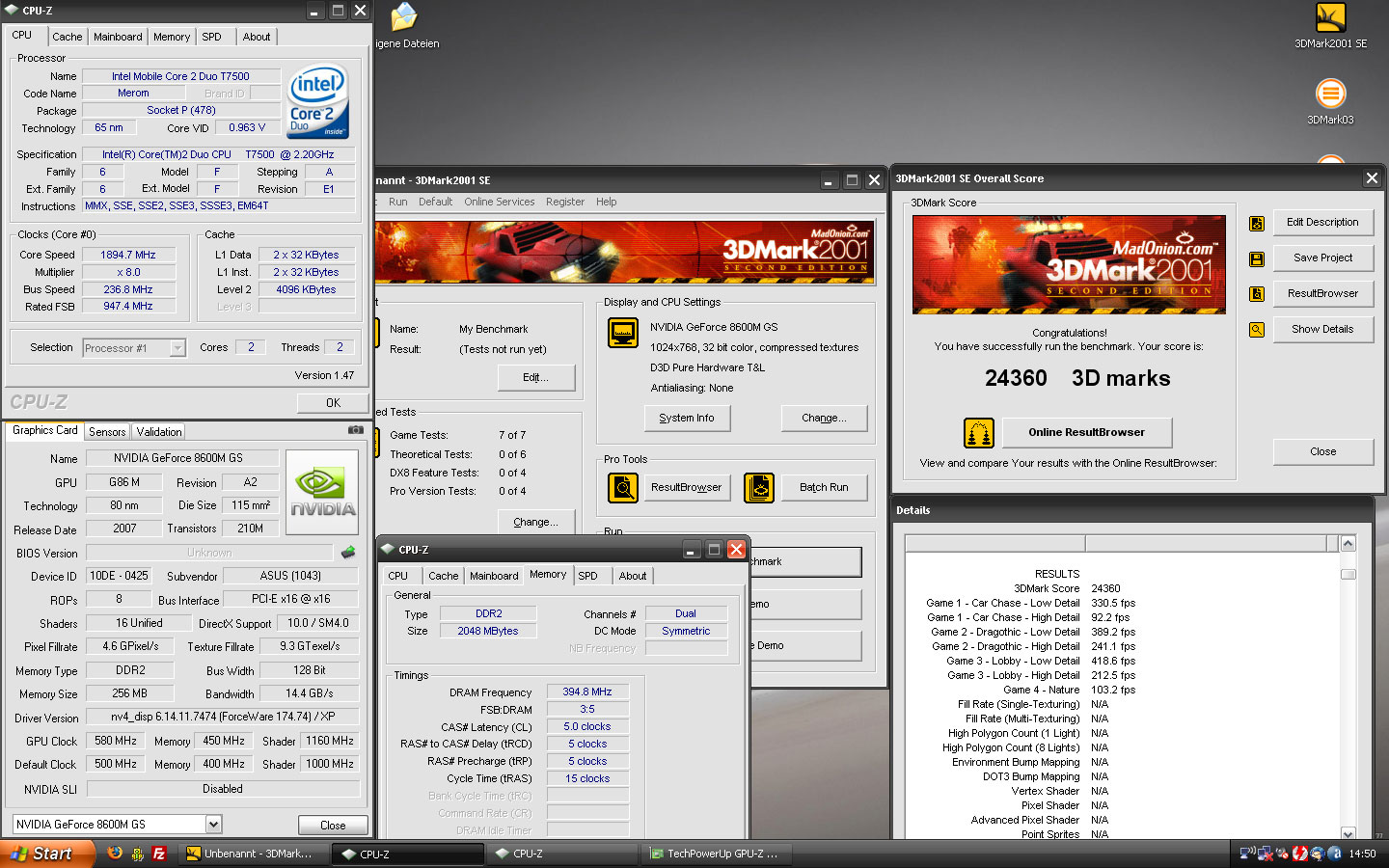Launch Firefox from the quick launch bar
Viewport: 1389px width, 868px height.
115,854
